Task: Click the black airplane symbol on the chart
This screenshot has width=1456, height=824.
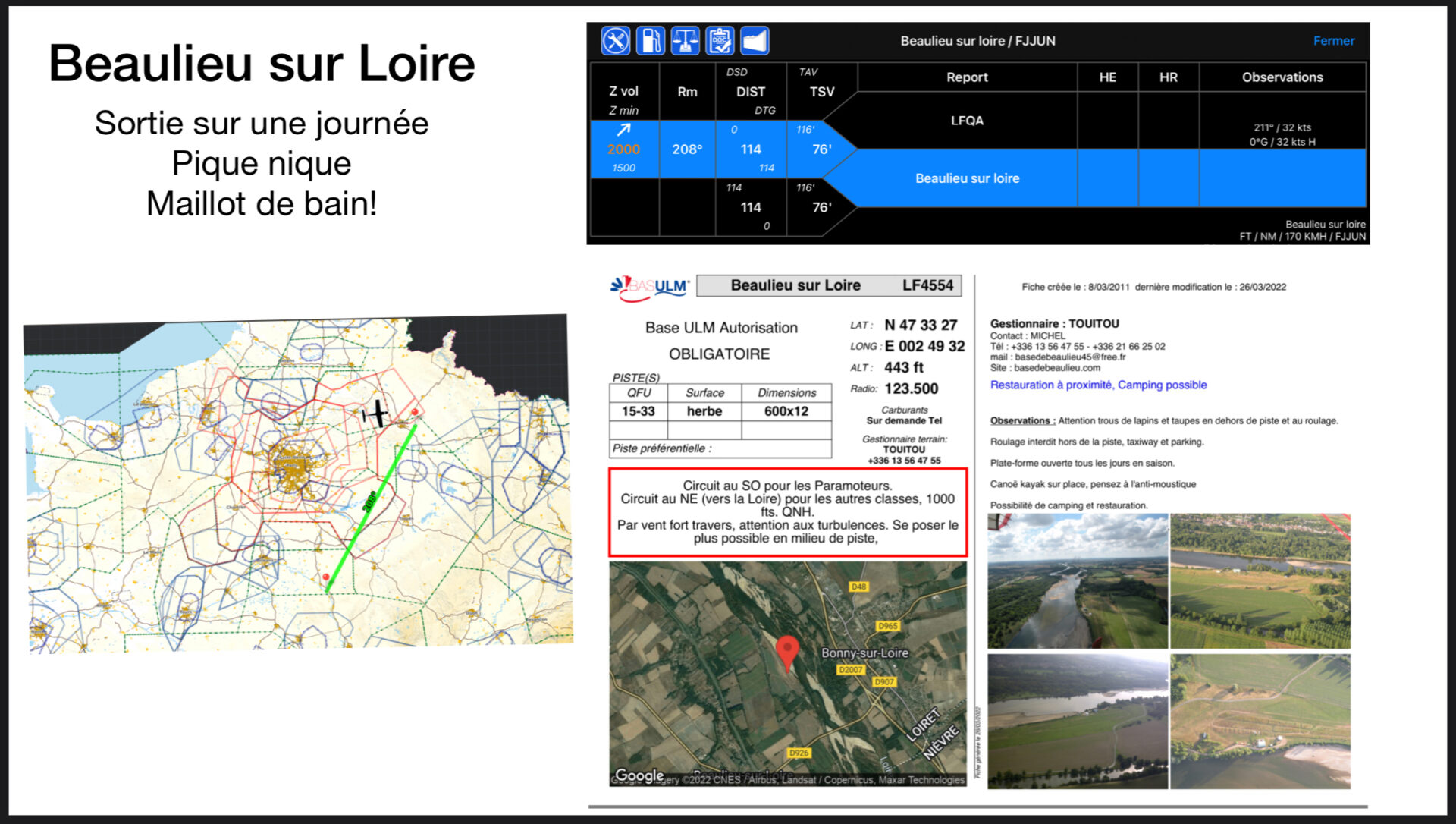Action: pos(375,414)
